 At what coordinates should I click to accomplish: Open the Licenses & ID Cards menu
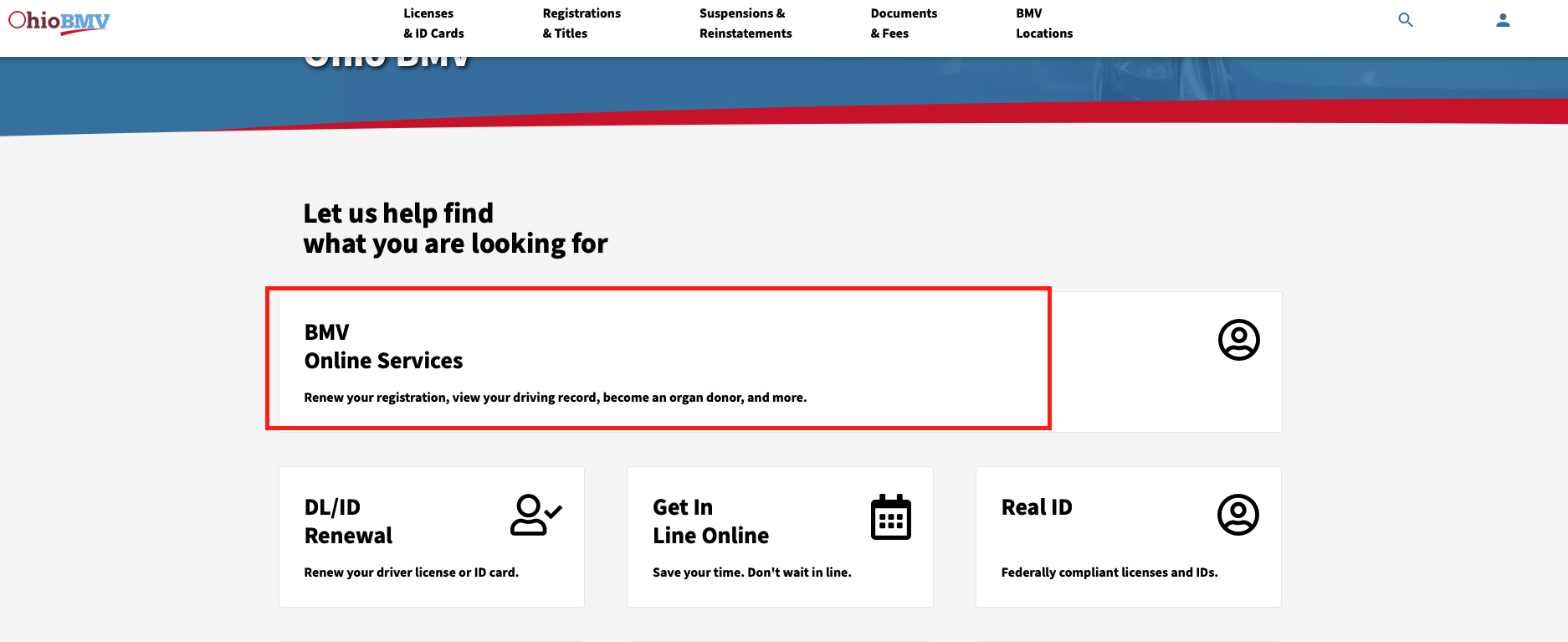coord(433,23)
